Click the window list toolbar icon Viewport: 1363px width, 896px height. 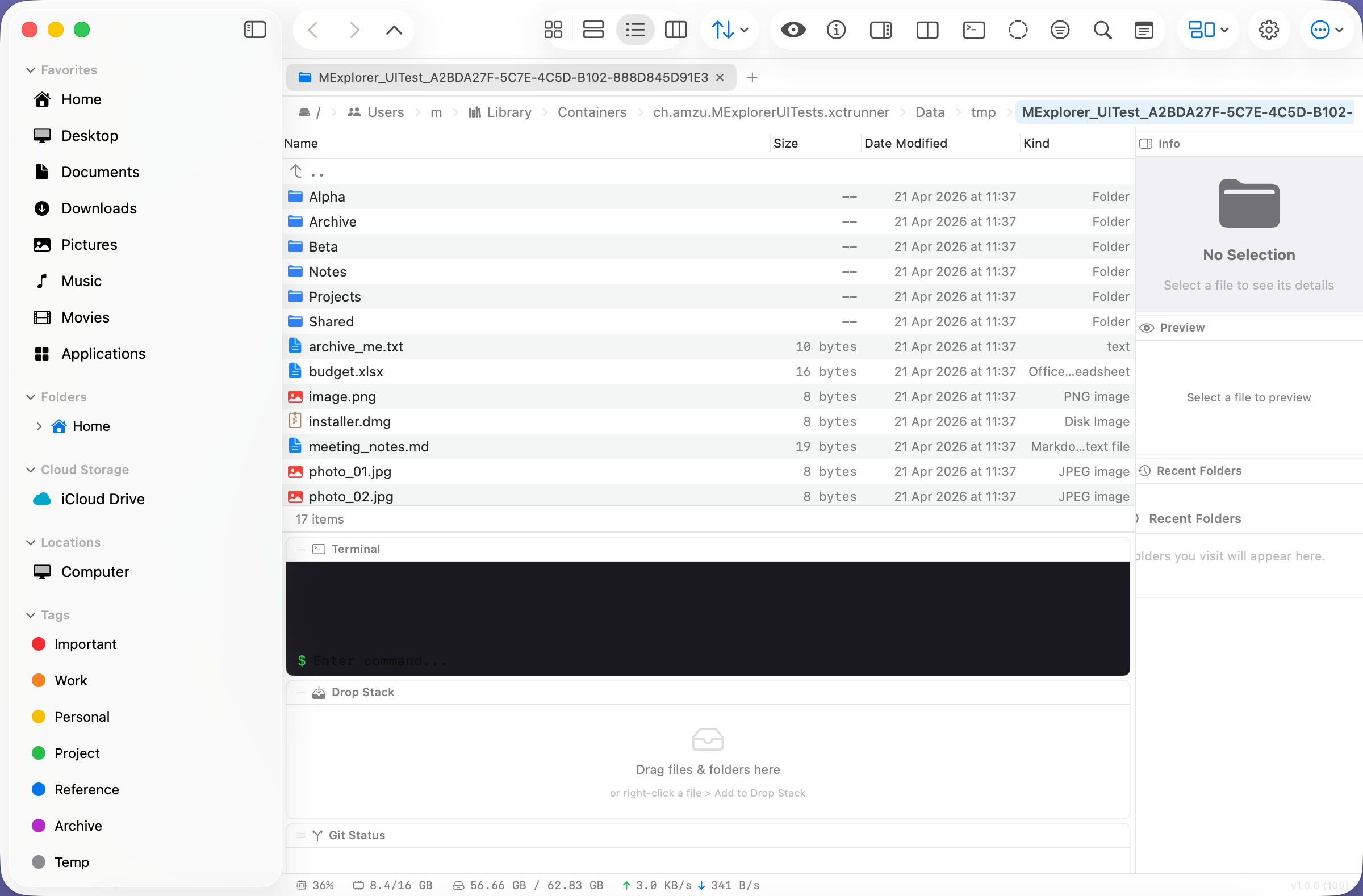[1144, 30]
